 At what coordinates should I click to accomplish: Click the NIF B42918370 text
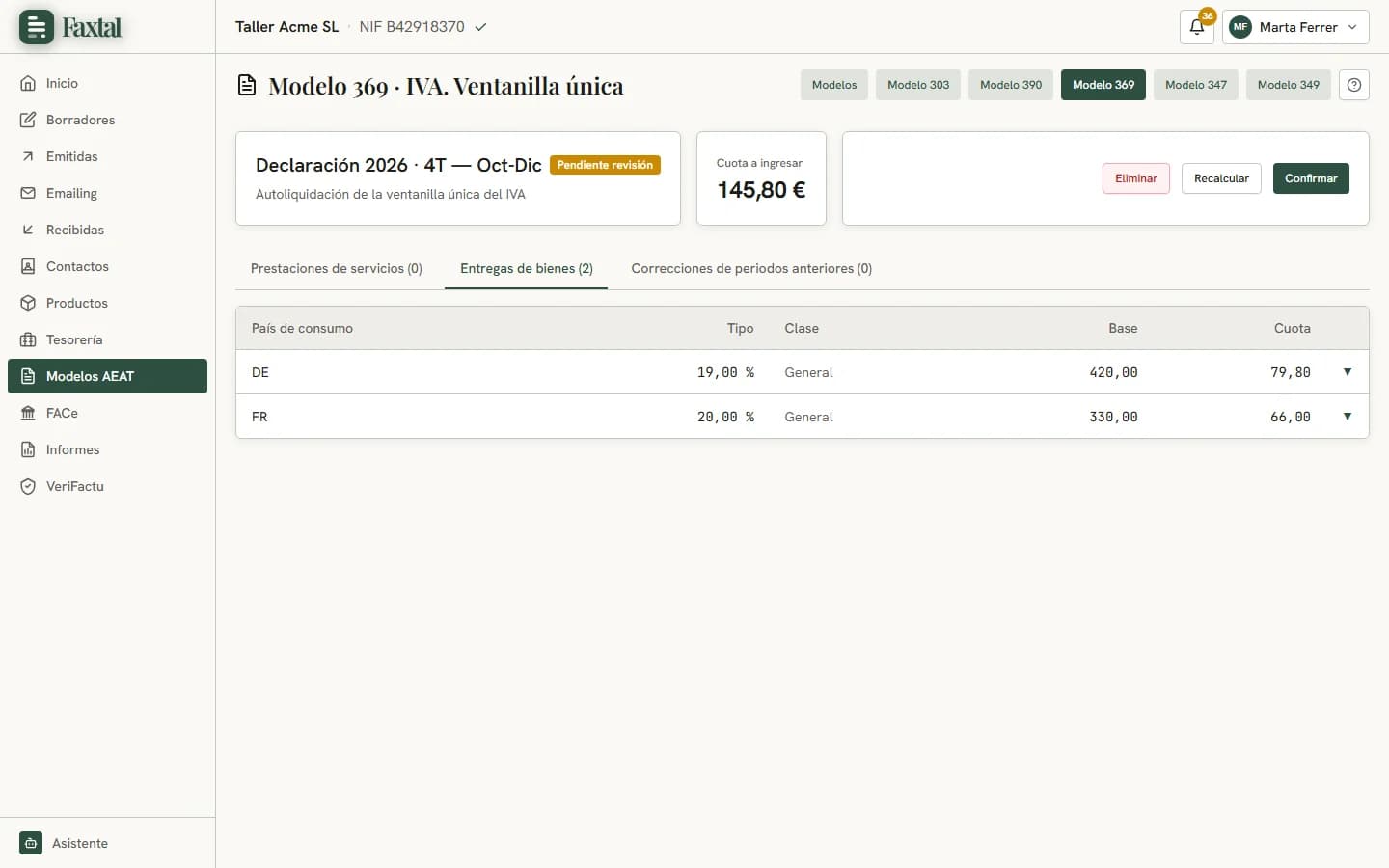click(x=412, y=27)
